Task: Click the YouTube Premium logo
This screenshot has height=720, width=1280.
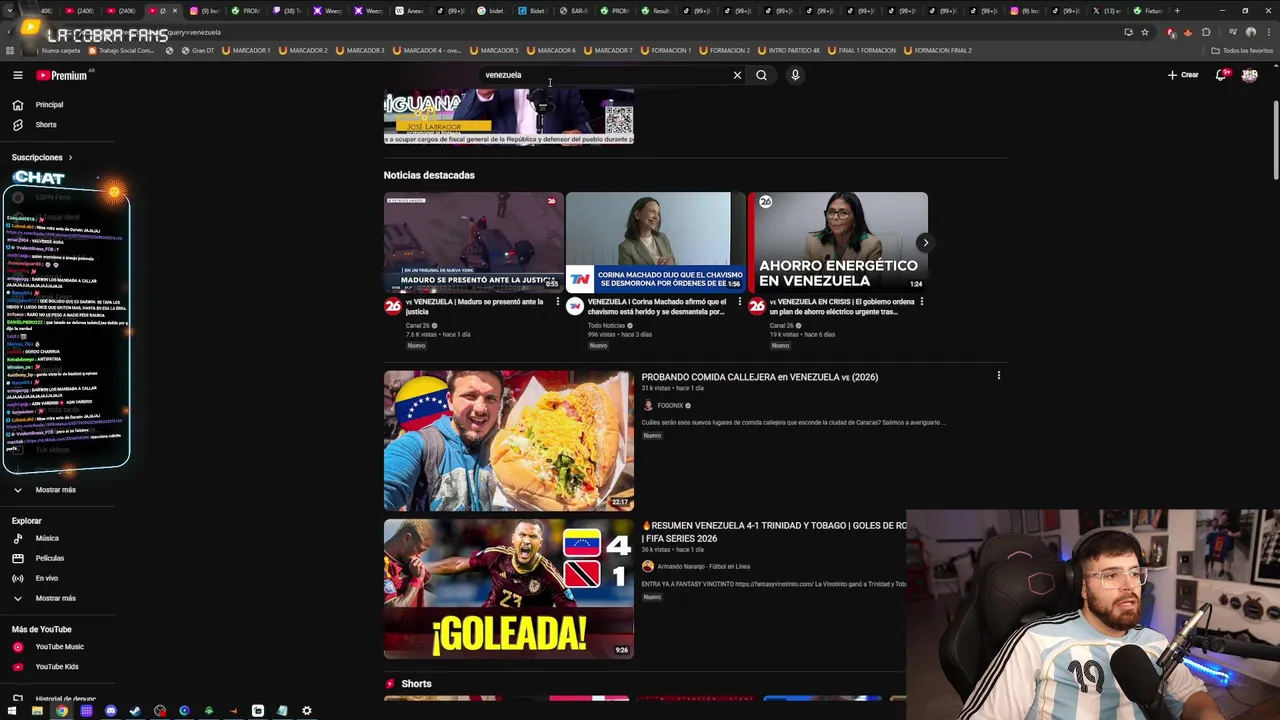Action: pyautogui.click(x=62, y=75)
